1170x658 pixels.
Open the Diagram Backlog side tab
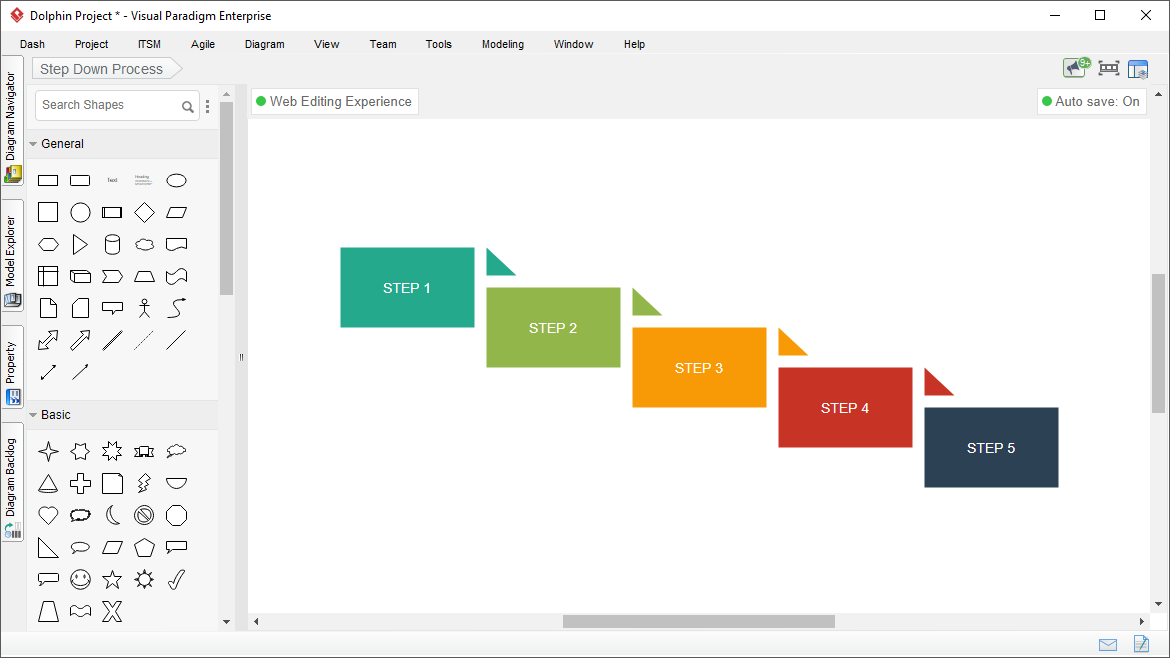12,482
